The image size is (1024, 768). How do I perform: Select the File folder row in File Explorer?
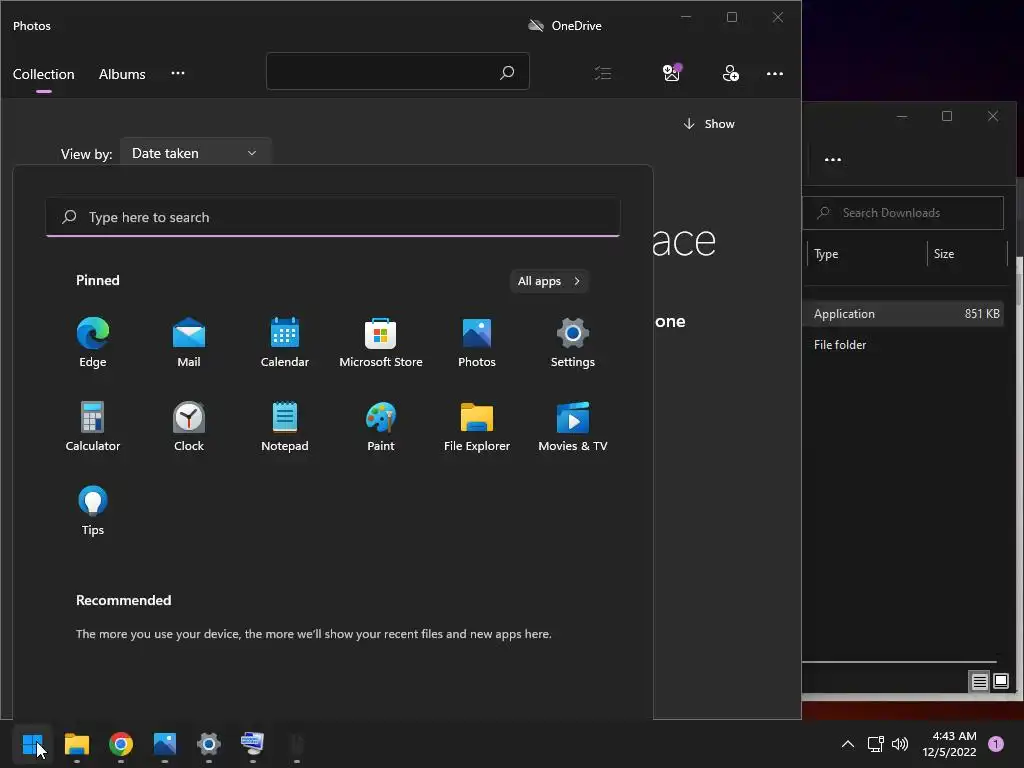click(x=903, y=345)
